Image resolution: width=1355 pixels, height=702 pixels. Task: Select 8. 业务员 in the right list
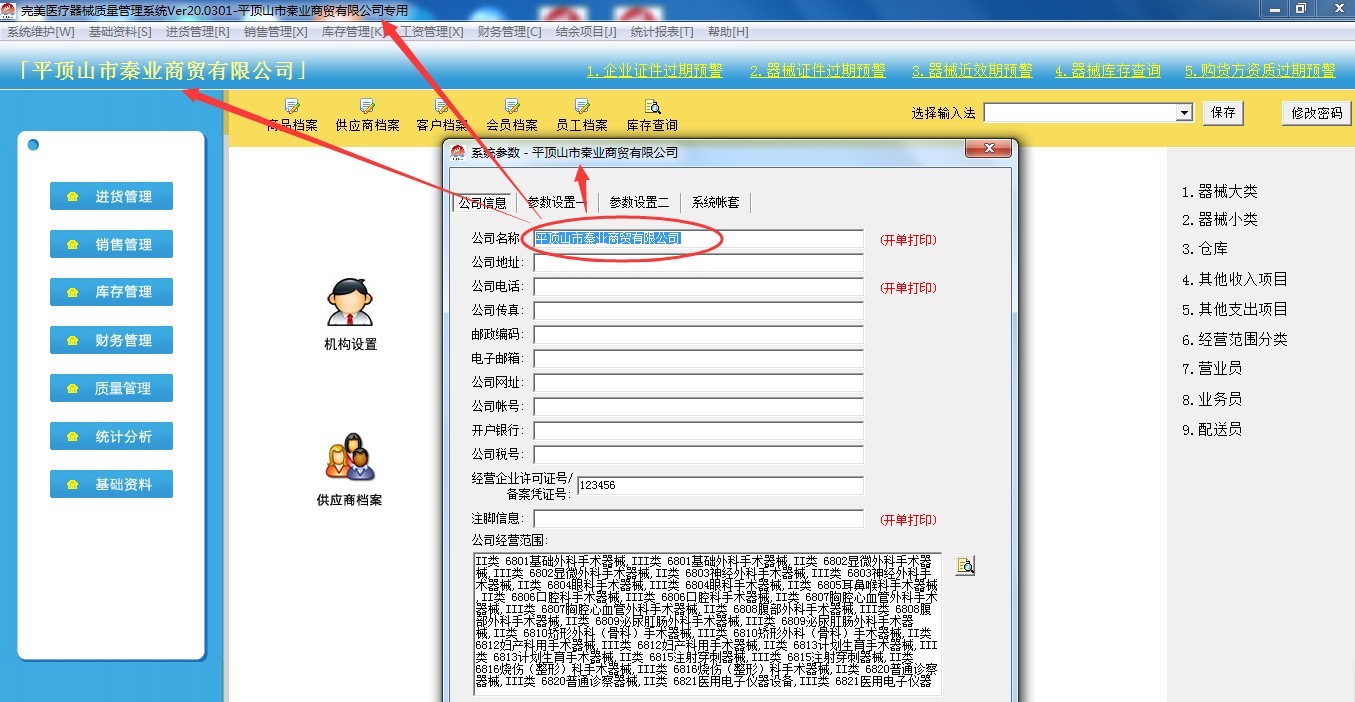click(x=1212, y=399)
